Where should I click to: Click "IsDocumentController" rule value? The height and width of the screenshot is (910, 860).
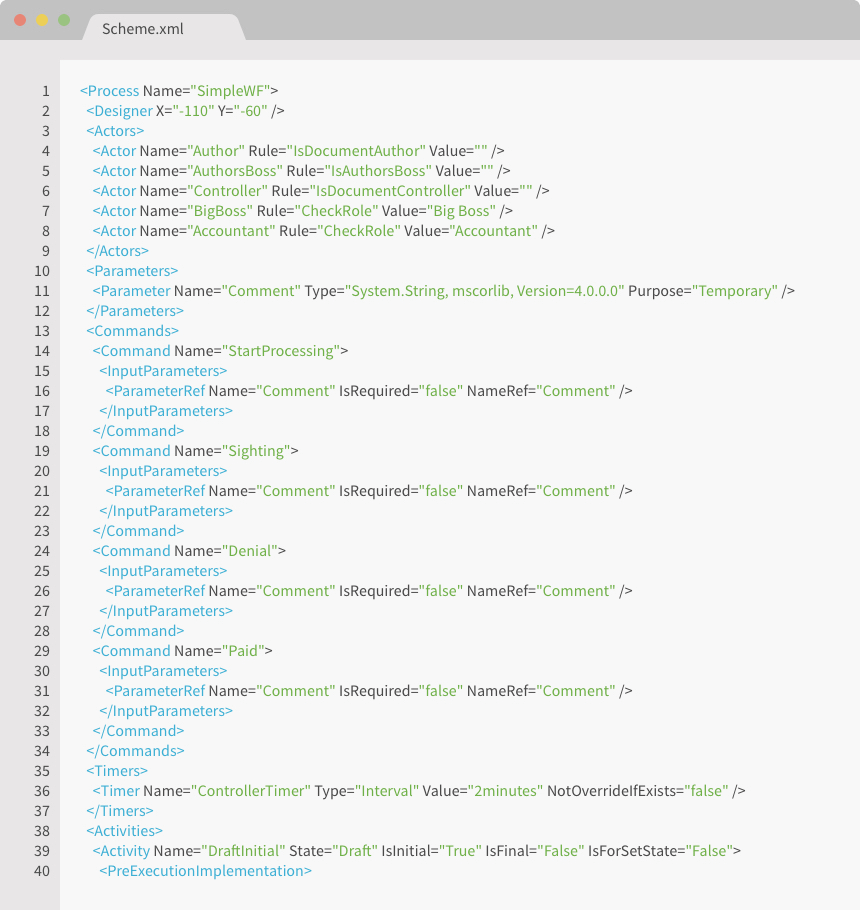pos(390,191)
